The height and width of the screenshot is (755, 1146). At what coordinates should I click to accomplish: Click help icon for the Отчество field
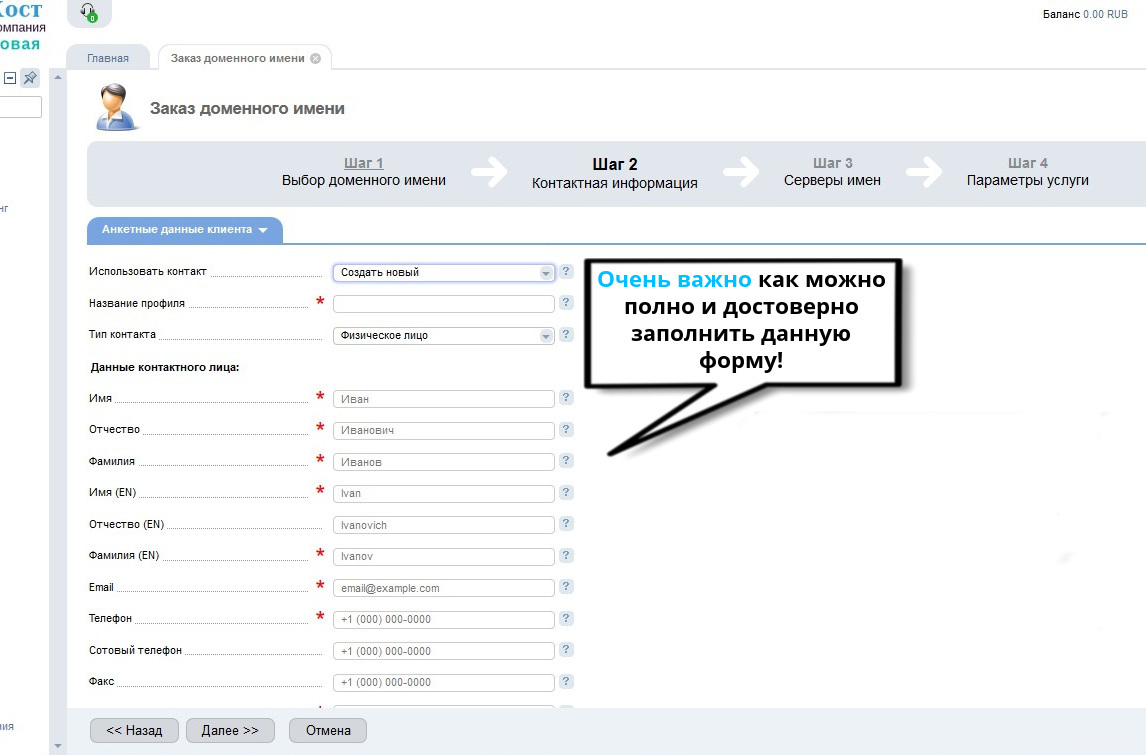pos(566,429)
